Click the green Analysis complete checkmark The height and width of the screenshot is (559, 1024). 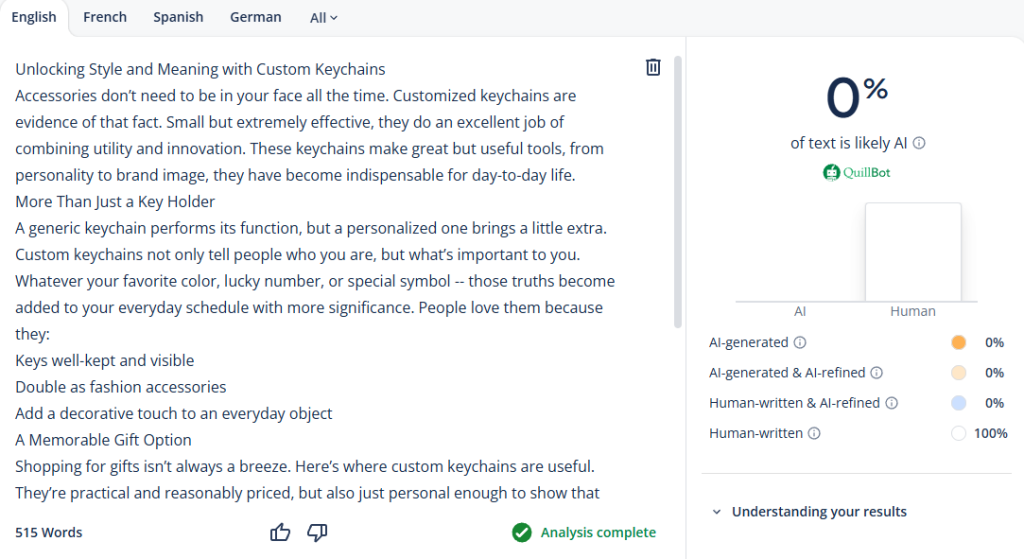(521, 532)
